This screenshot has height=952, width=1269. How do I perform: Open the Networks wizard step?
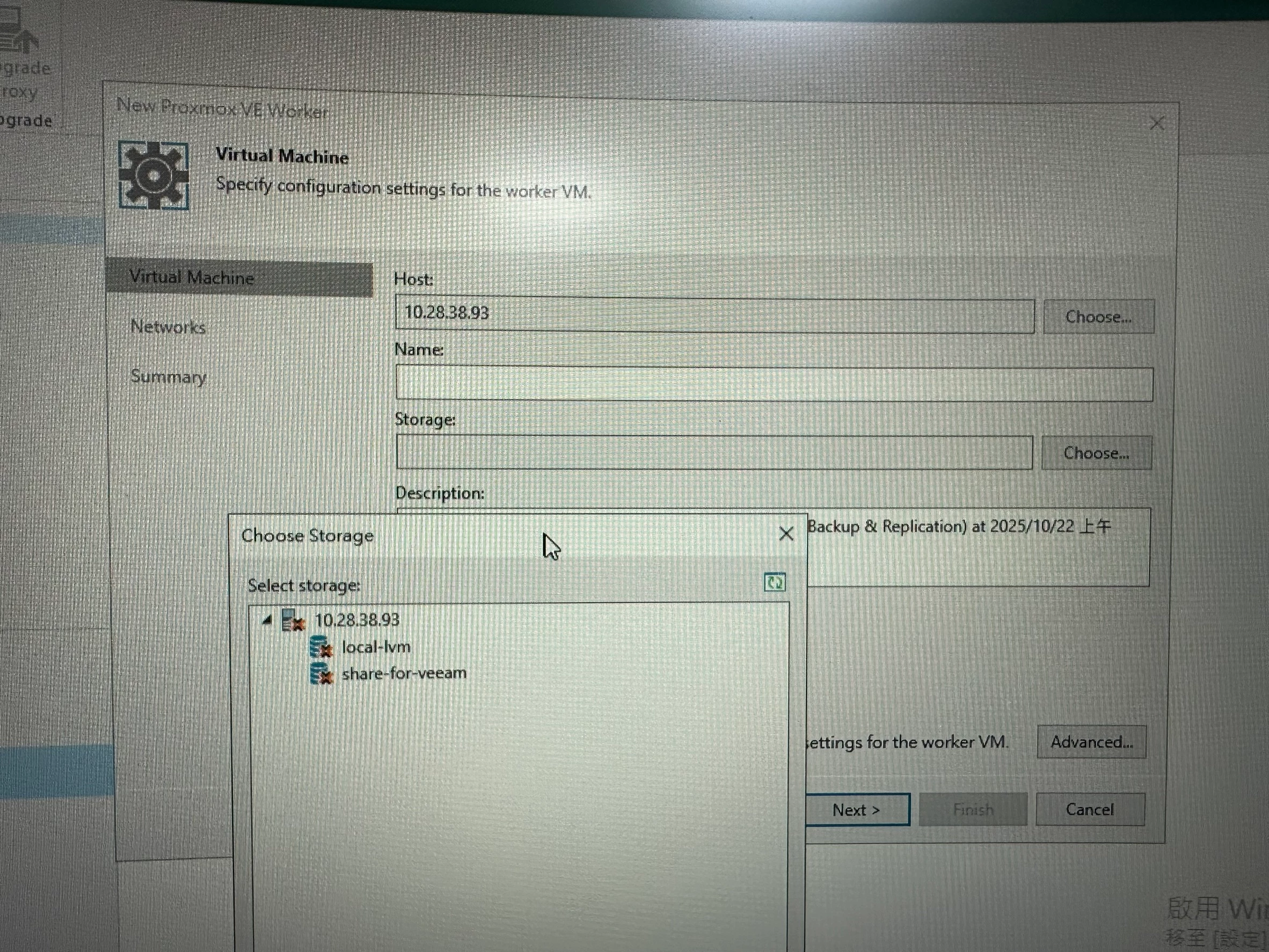pyautogui.click(x=168, y=327)
